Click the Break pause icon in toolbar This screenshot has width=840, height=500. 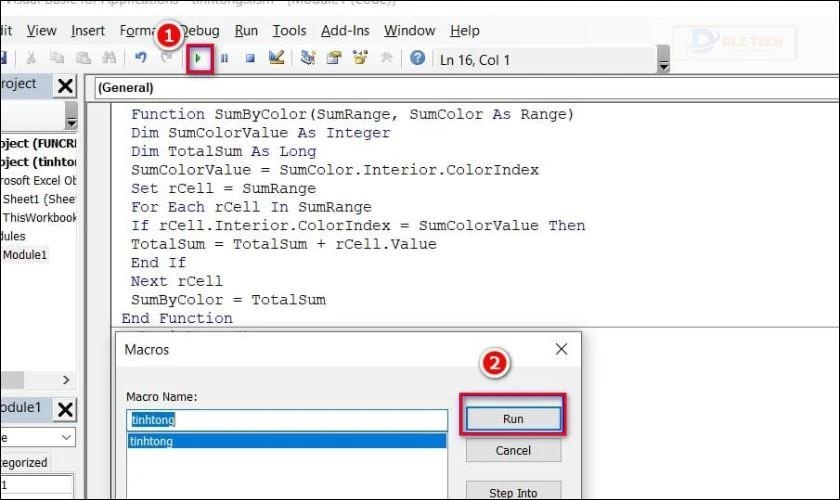224,58
